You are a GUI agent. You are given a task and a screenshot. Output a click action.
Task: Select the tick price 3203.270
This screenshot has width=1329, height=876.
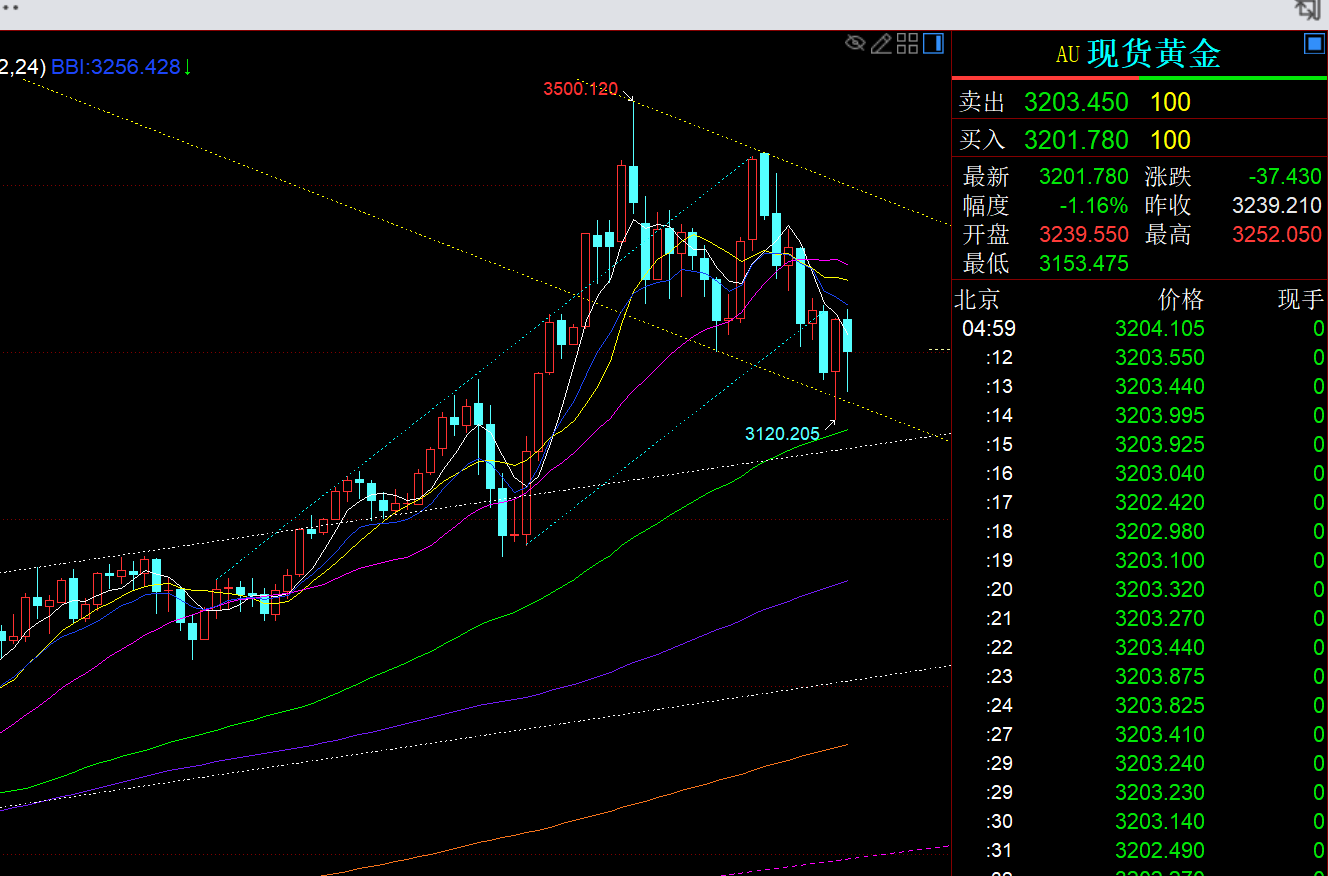click(x=1160, y=618)
